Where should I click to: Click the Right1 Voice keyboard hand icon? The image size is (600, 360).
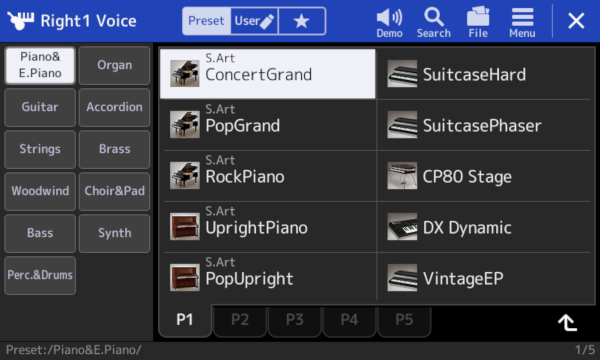pyautogui.click(x=20, y=20)
